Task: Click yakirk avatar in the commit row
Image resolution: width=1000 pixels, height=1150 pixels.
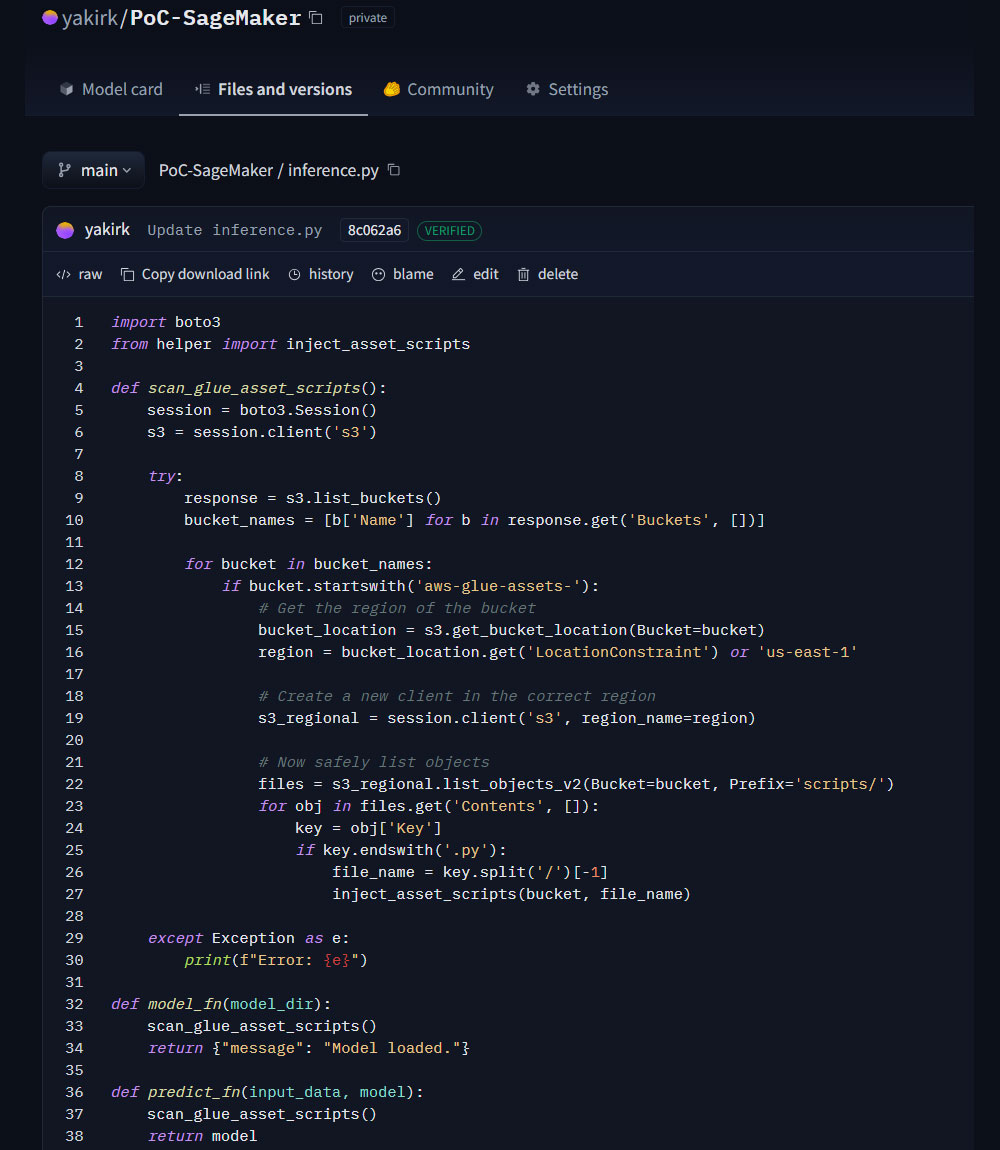Action: click(65, 230)
